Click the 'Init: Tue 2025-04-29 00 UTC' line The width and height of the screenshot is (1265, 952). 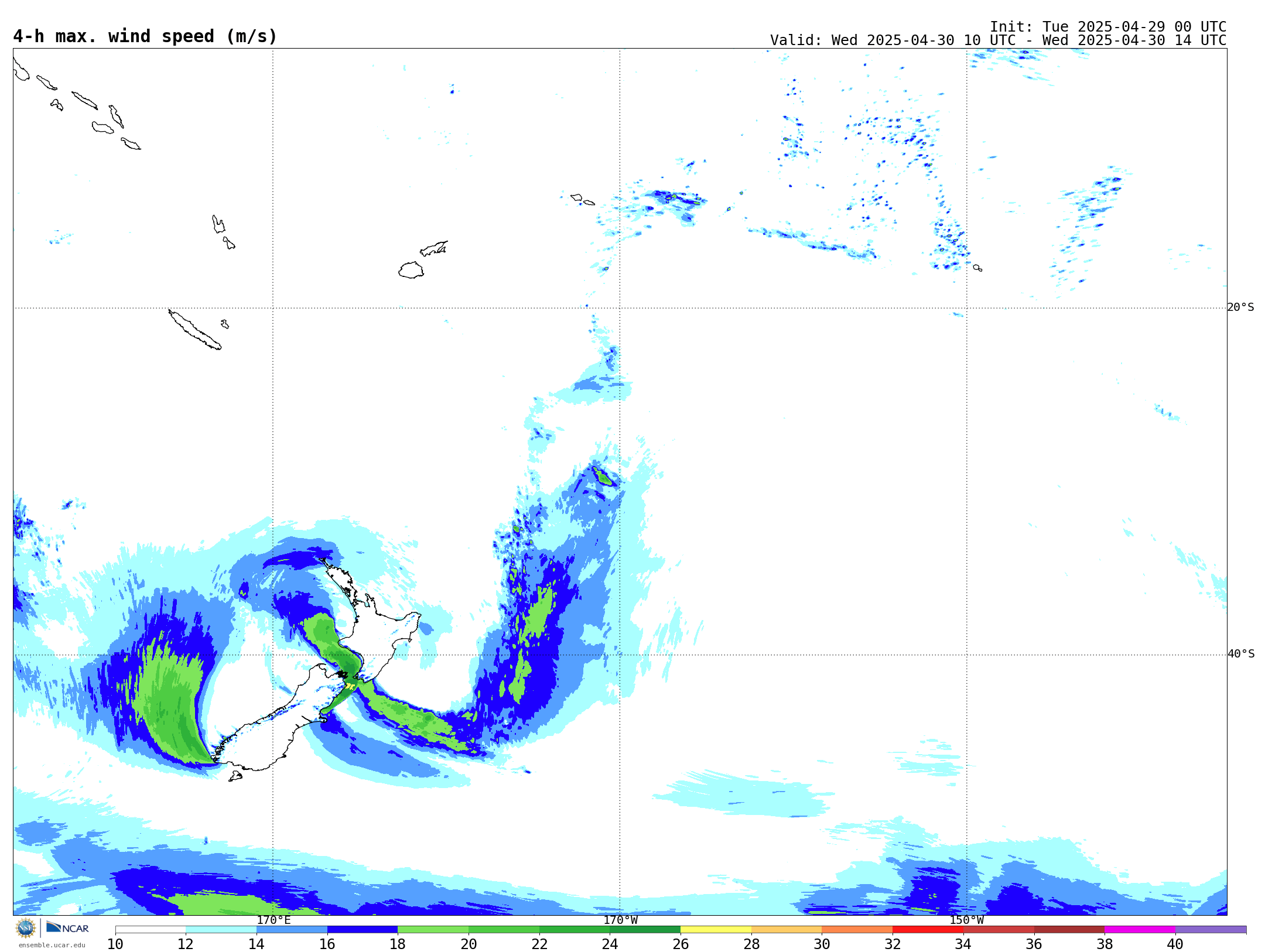coord(1108,27)
